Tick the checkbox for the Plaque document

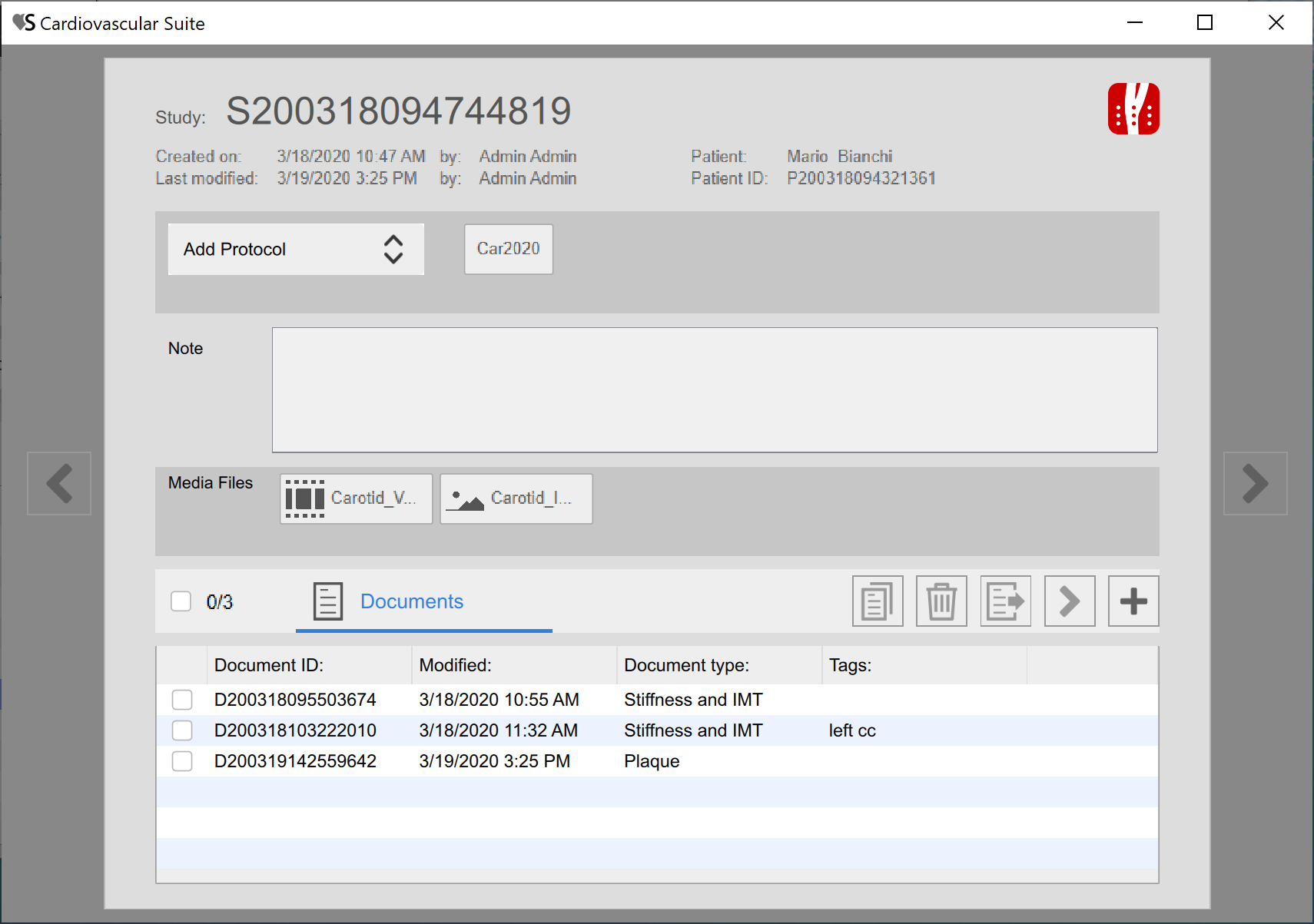182,761
